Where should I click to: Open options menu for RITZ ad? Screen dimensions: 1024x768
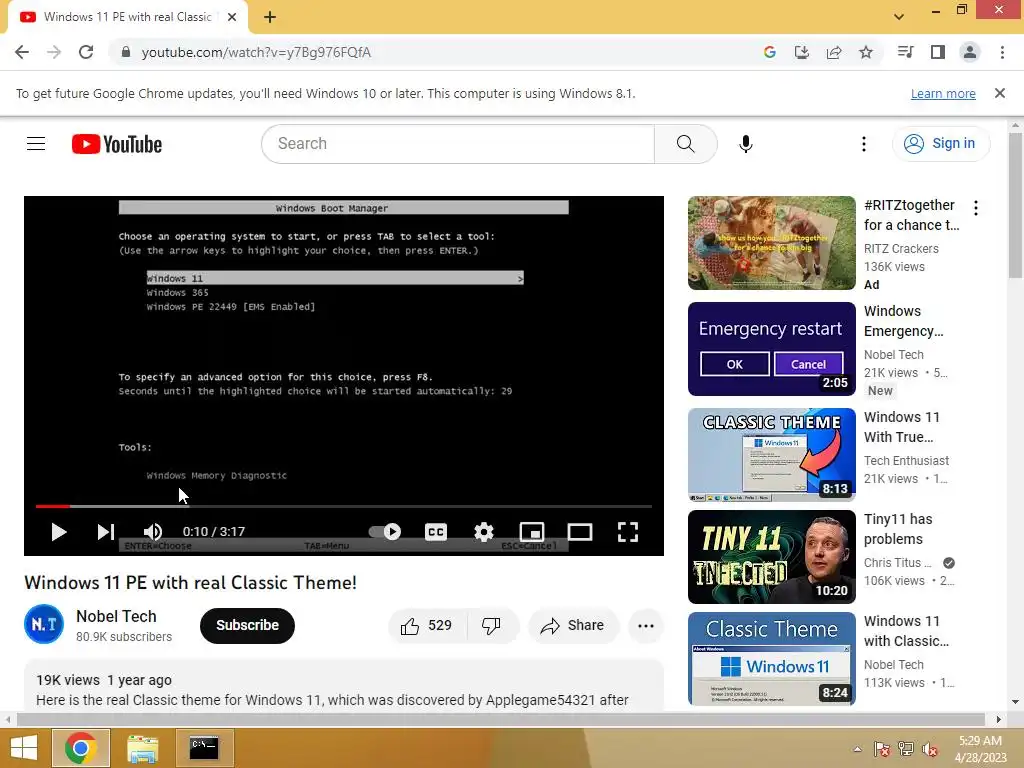click(x=976, y=208)
